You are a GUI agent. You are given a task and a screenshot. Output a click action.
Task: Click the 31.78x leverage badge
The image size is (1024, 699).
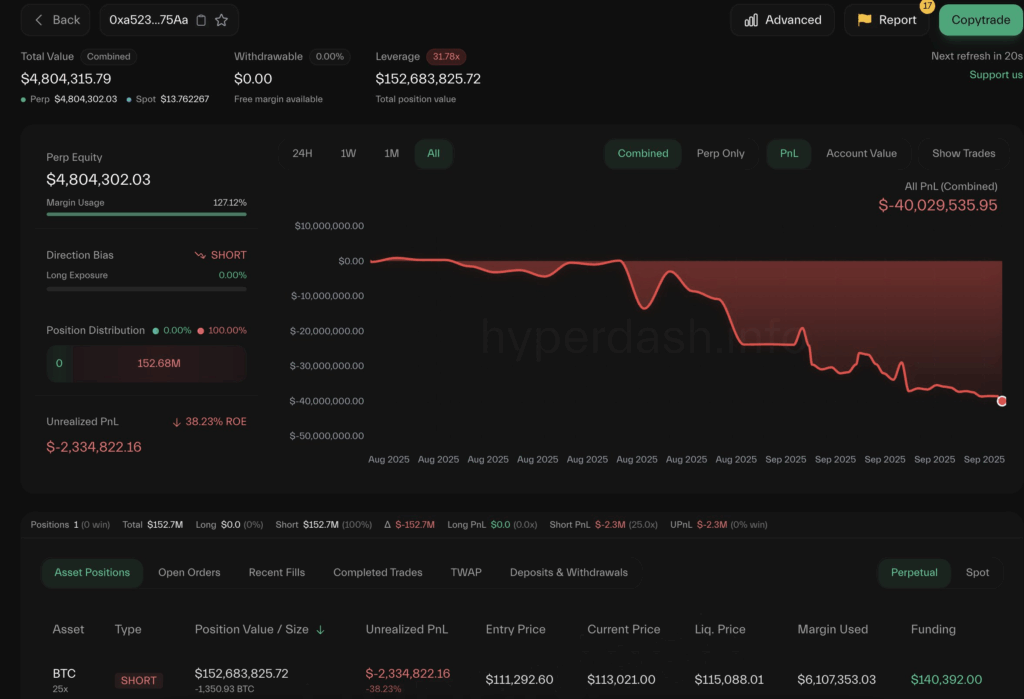[x=446, y=57]
